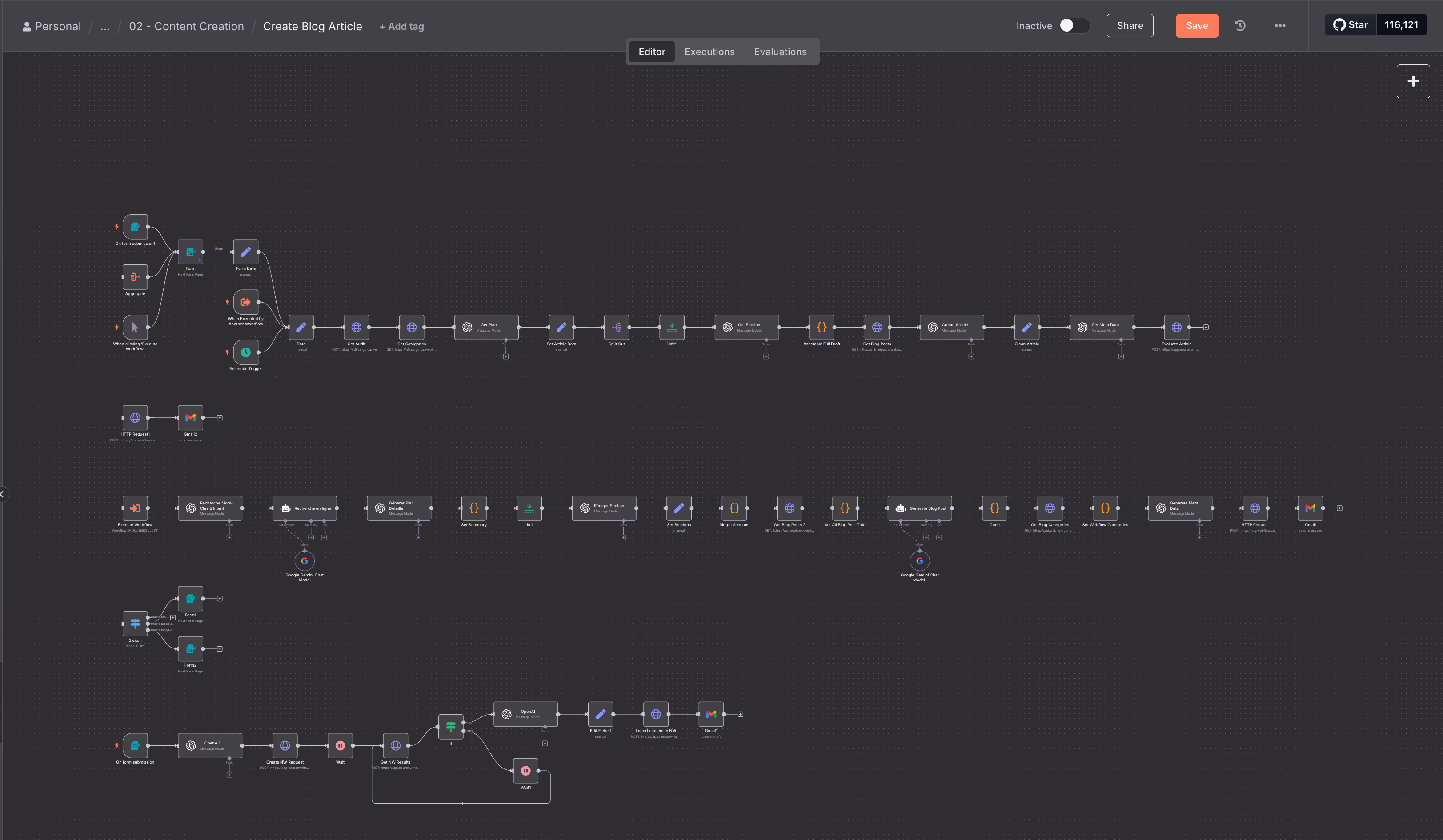
Task: Click the Add tag field
Action: pyautogui.click(x=401, y=26)
